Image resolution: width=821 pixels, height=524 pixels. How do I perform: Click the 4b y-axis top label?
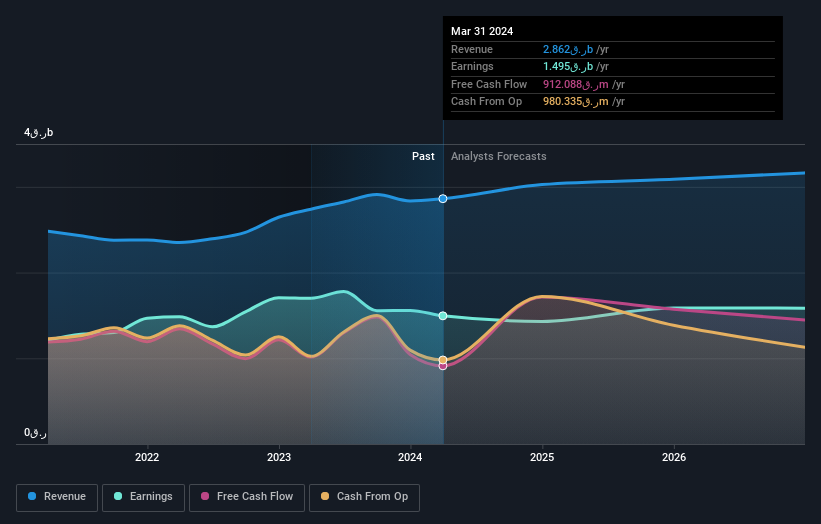click(38, 132)
